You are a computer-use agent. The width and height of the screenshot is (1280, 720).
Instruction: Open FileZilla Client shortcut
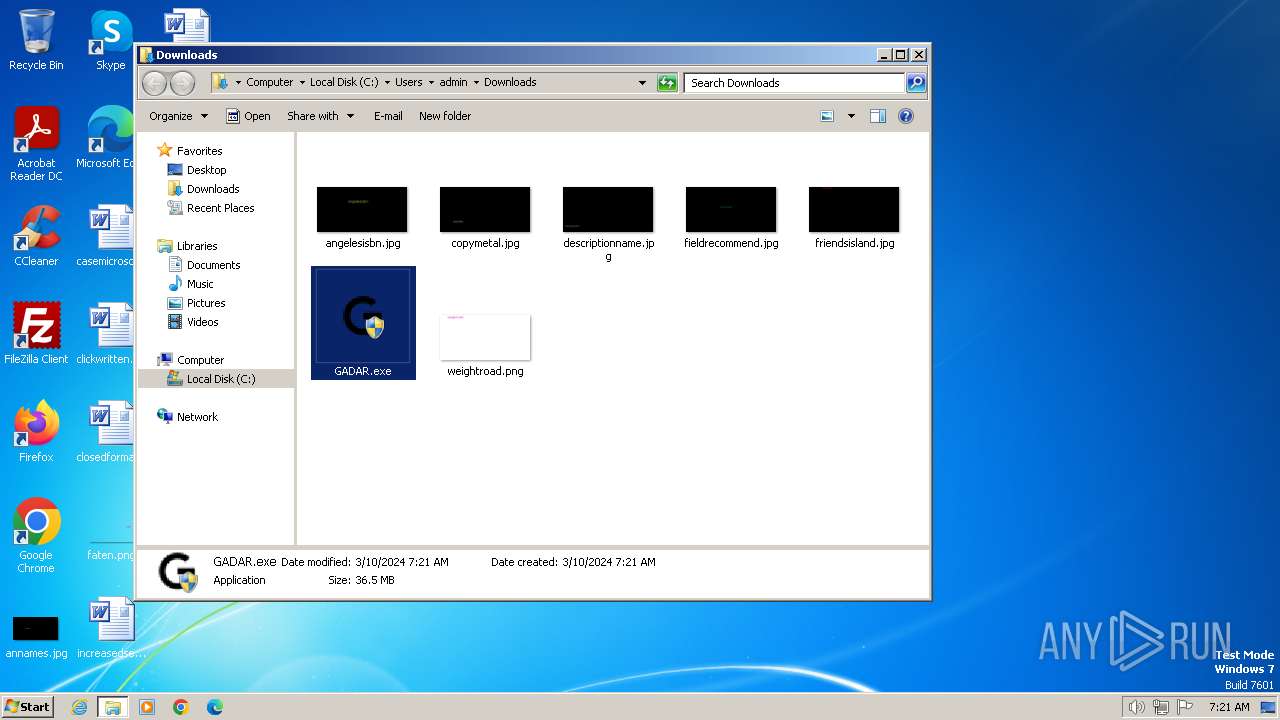point(36,334)
